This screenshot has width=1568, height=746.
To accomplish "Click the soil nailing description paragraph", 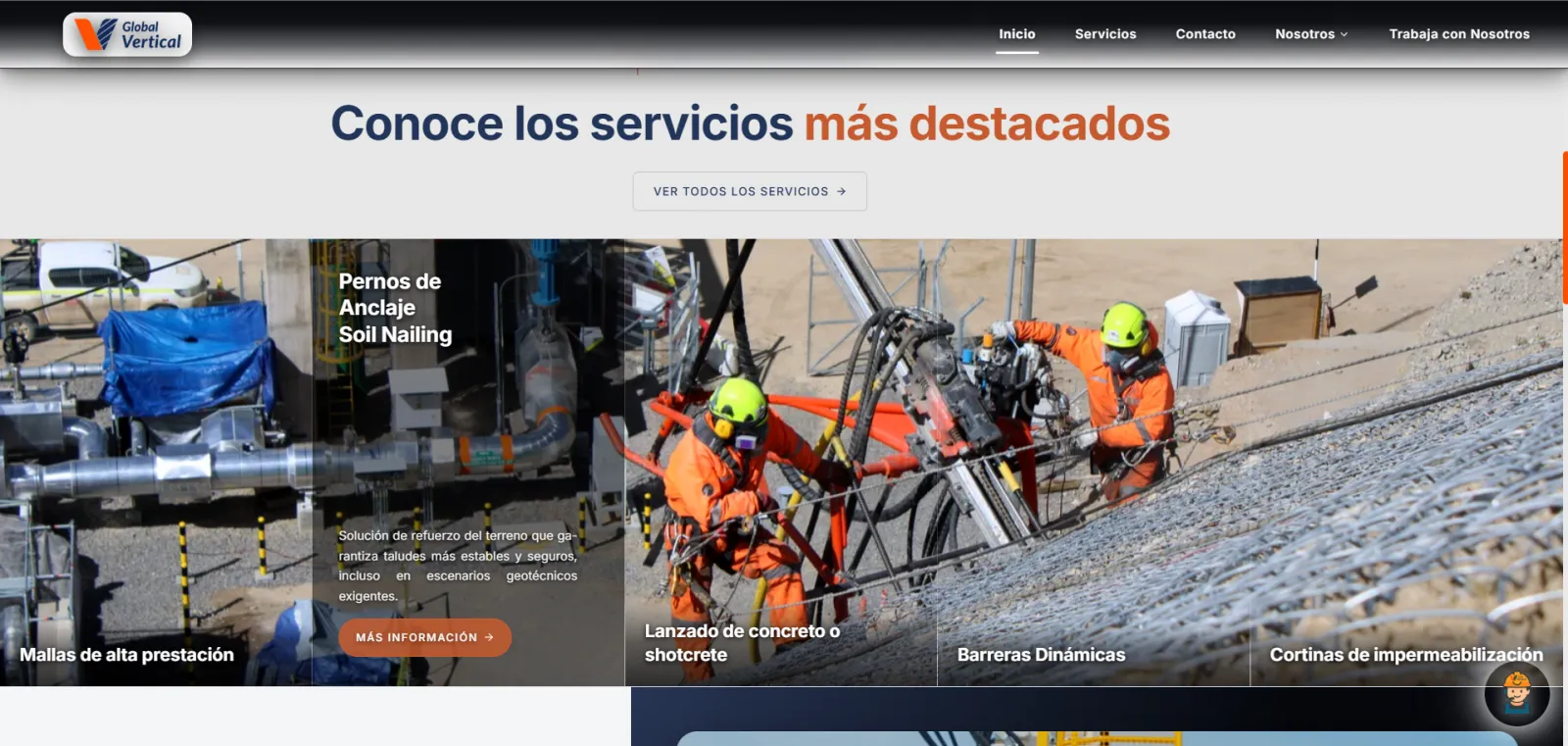I will click(458, 566).
